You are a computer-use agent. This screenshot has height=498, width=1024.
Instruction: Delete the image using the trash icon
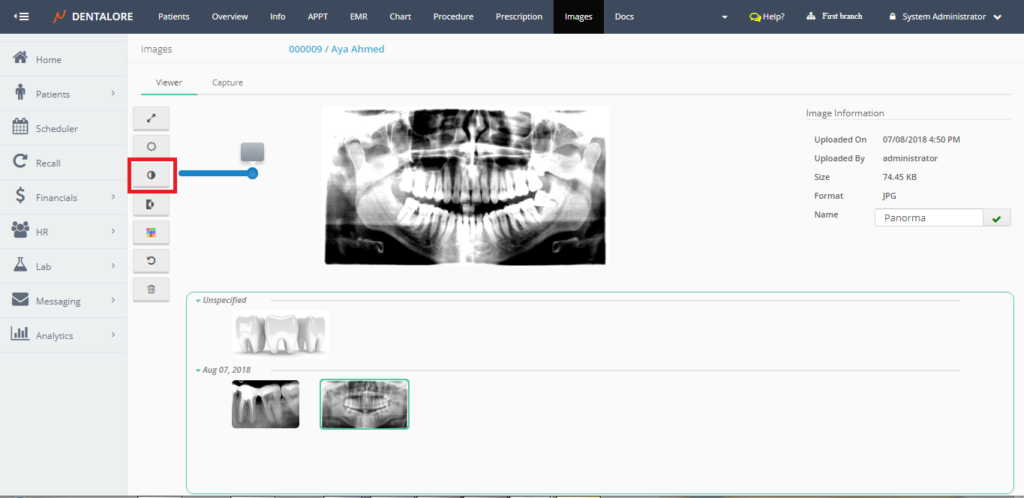point(151,289)
